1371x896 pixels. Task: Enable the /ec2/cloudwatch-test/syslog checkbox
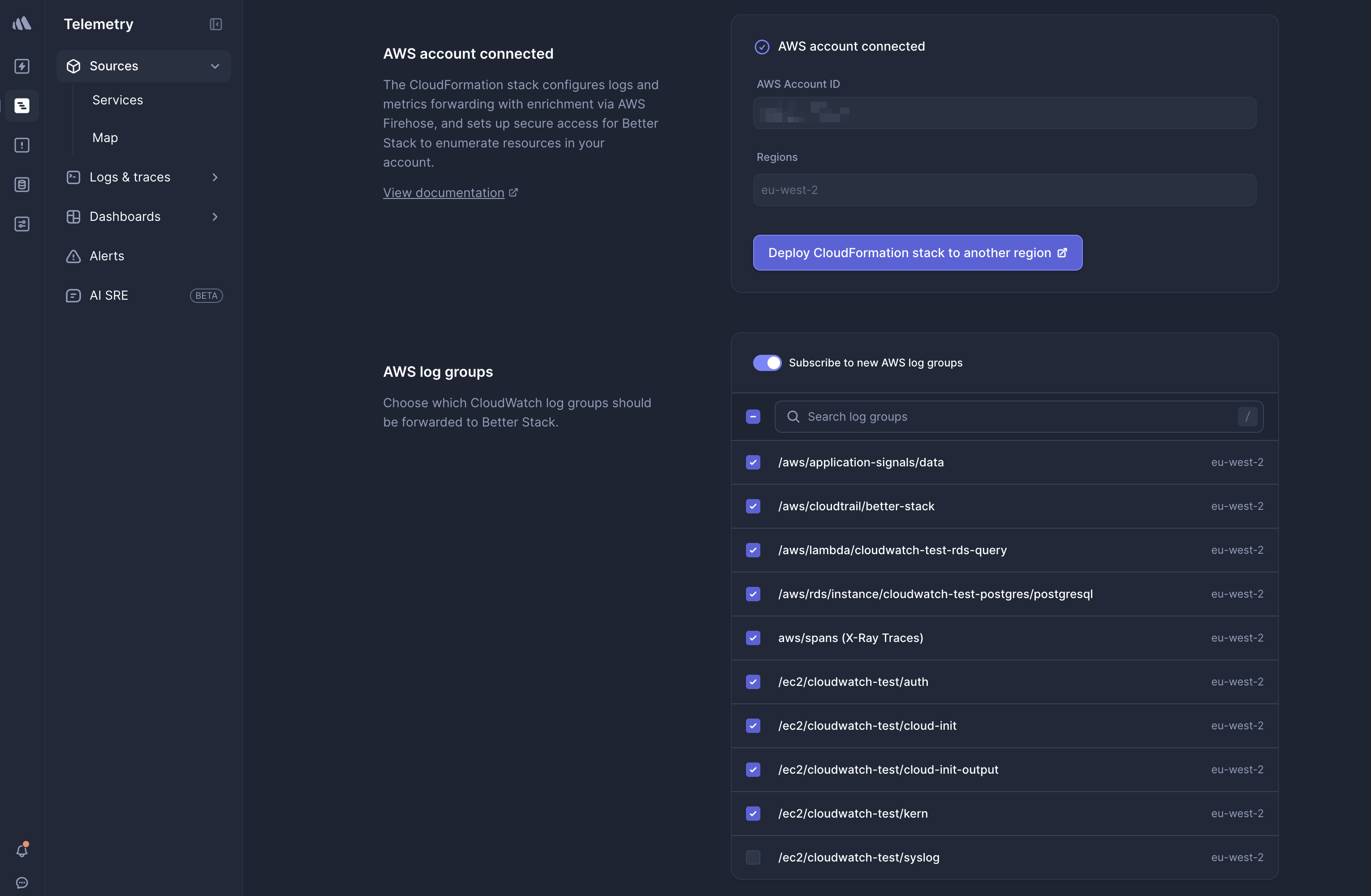point(753,857)
